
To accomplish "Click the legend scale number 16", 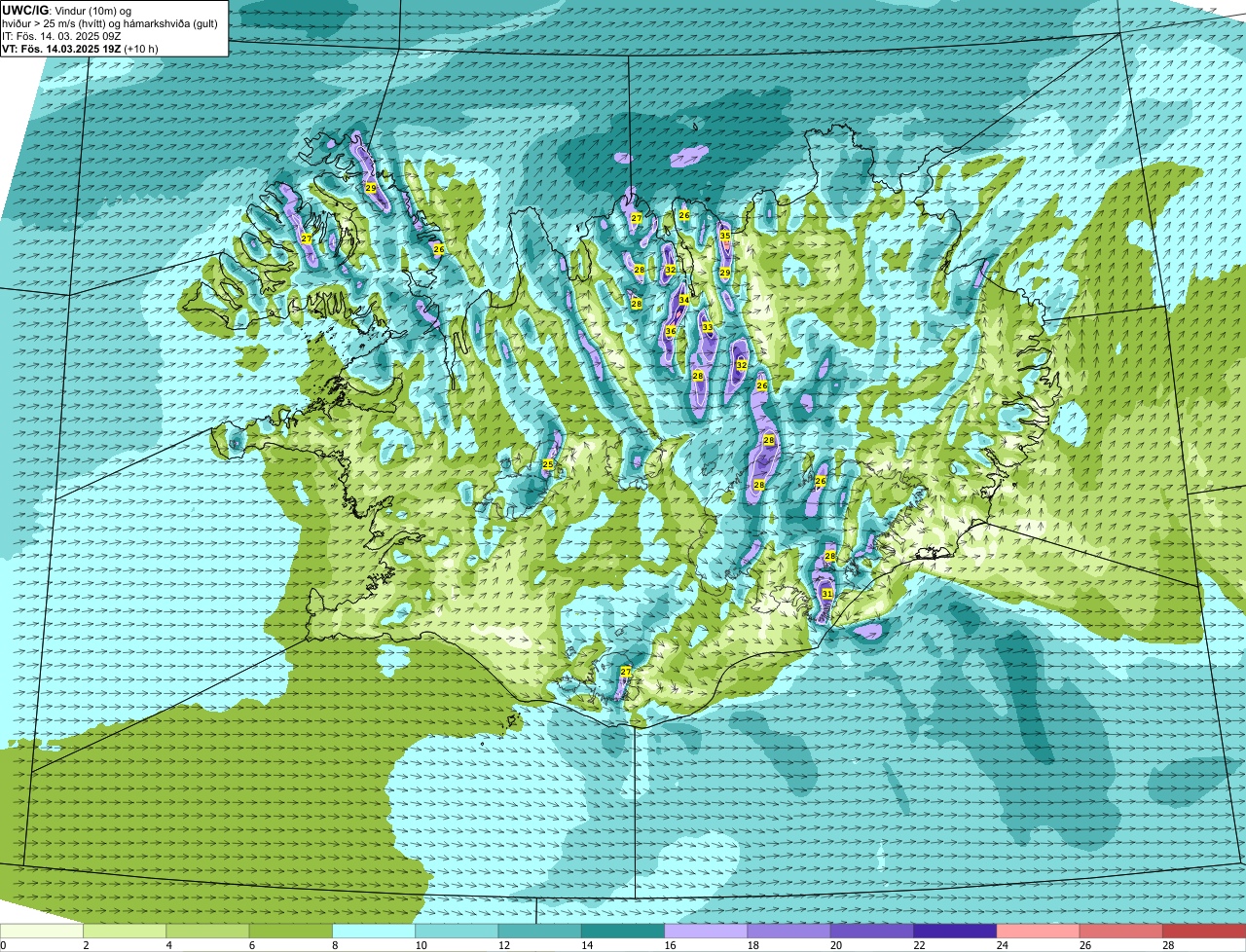I will click(x=670, y=945).
